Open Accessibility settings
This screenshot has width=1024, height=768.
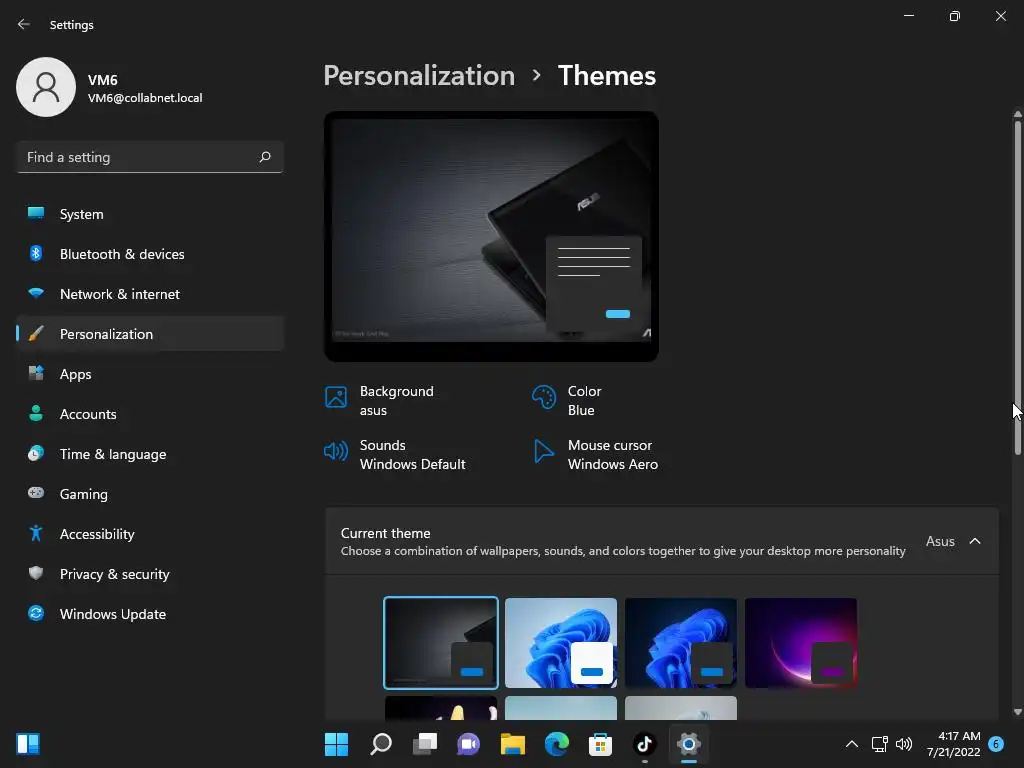coord(150,534)
